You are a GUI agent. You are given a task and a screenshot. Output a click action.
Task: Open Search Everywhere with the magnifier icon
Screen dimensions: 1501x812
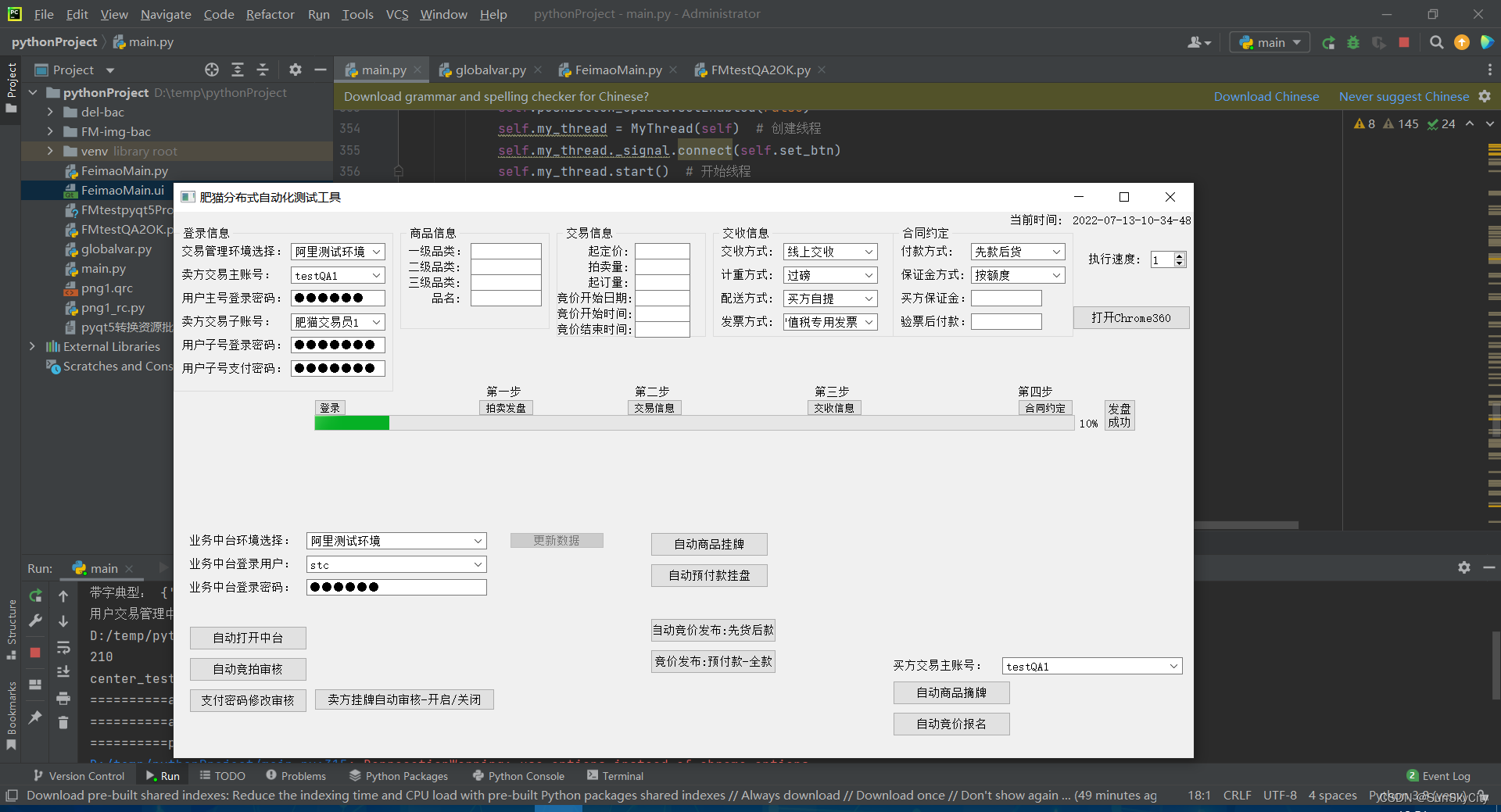1436,42
